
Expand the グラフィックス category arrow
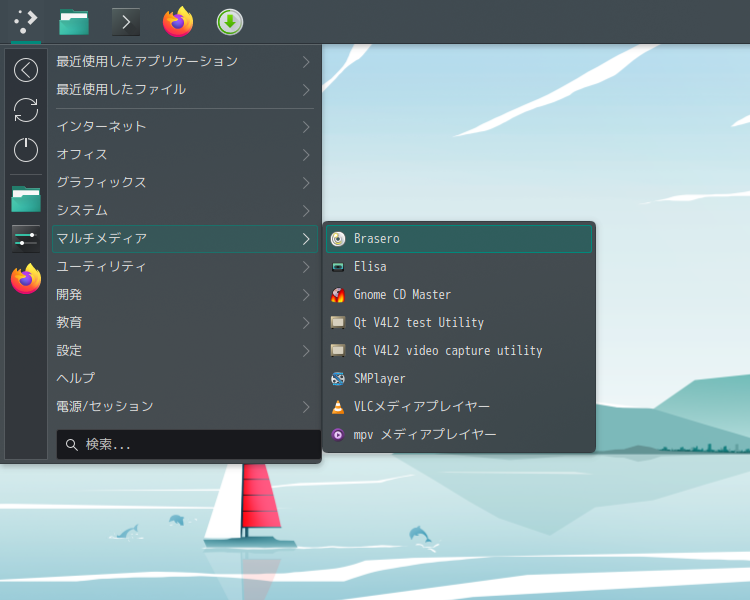[x=306, y=183]
